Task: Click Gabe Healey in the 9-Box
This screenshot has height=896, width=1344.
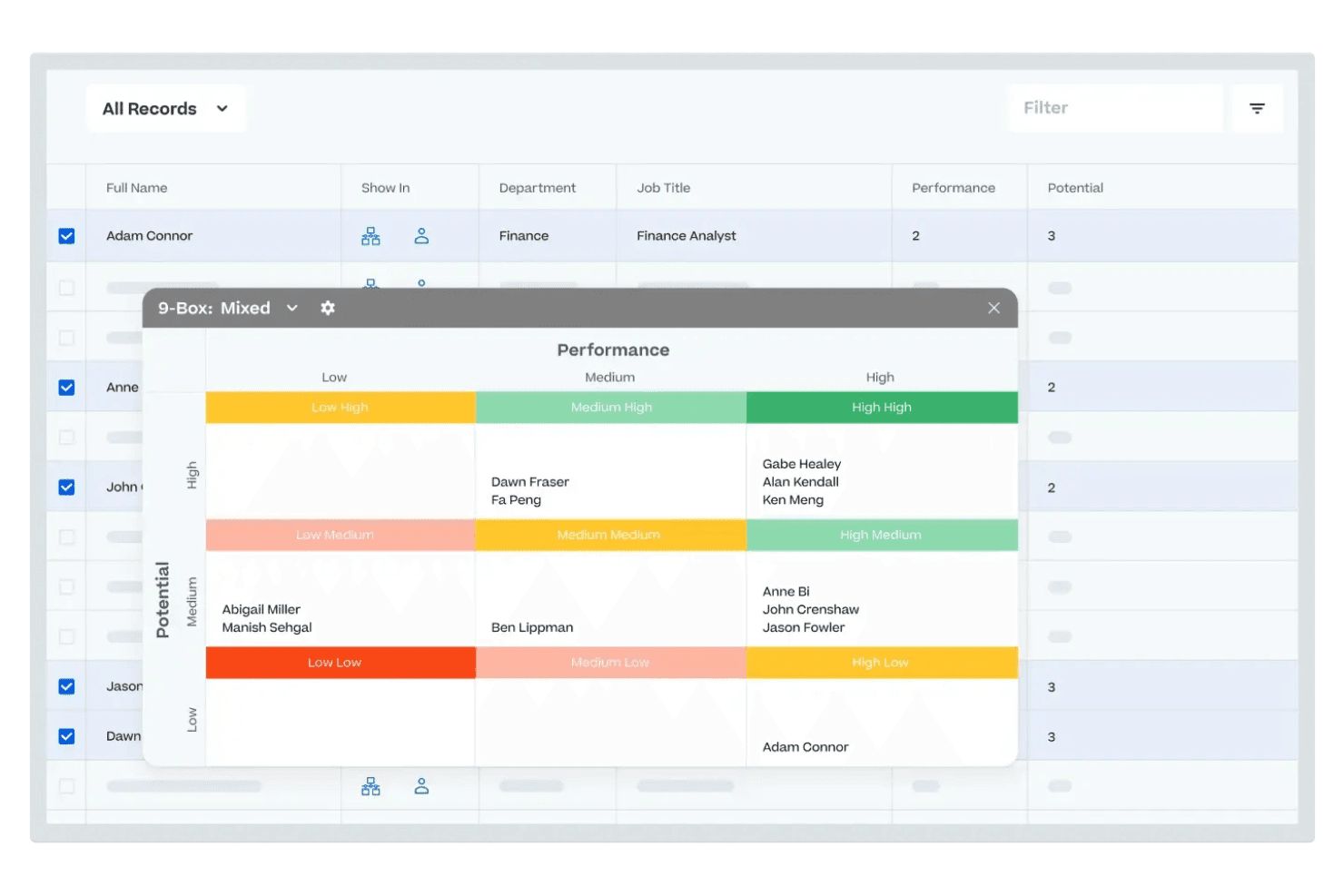Action: pos(802,464)
